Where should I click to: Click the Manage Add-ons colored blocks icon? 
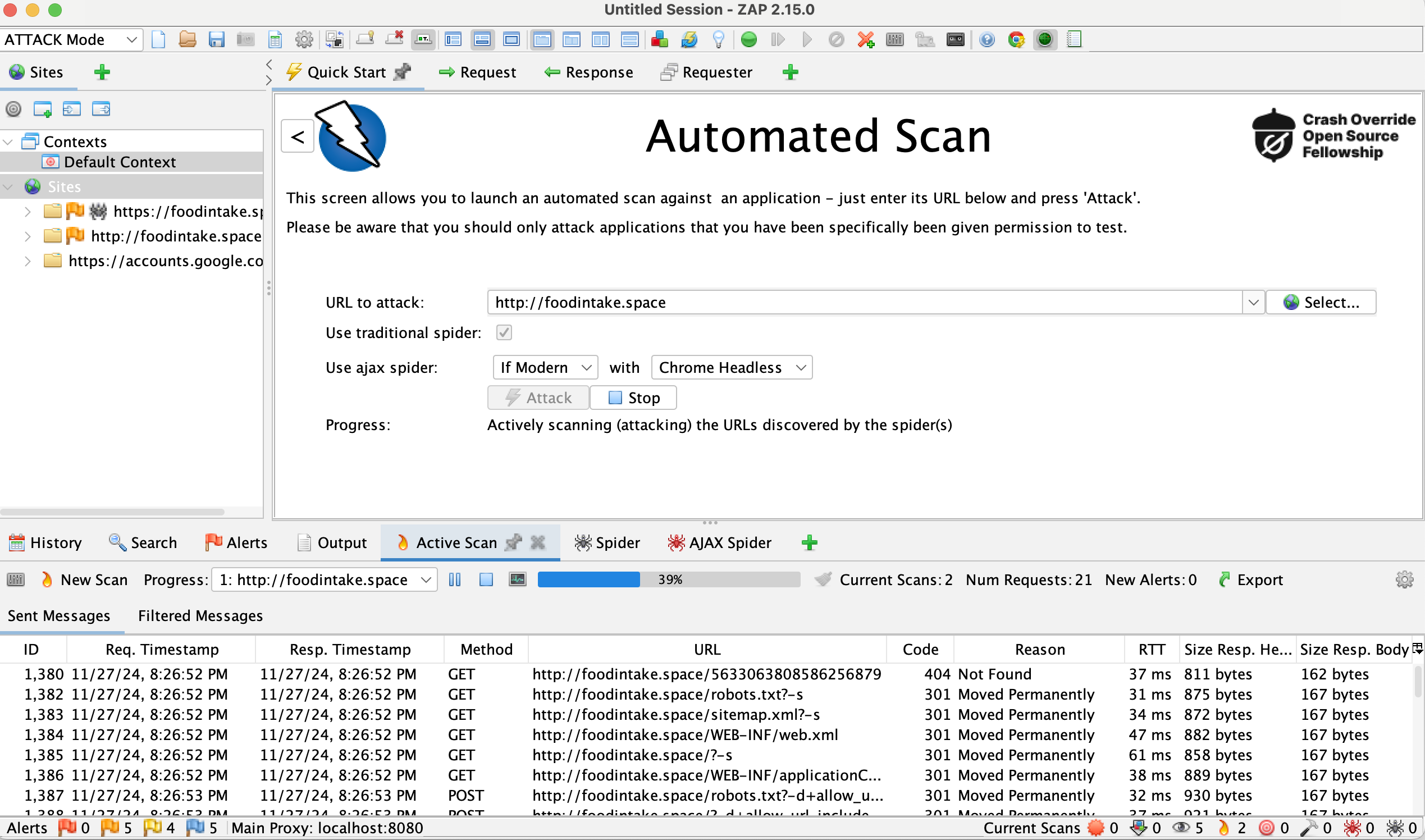(659, 40)
